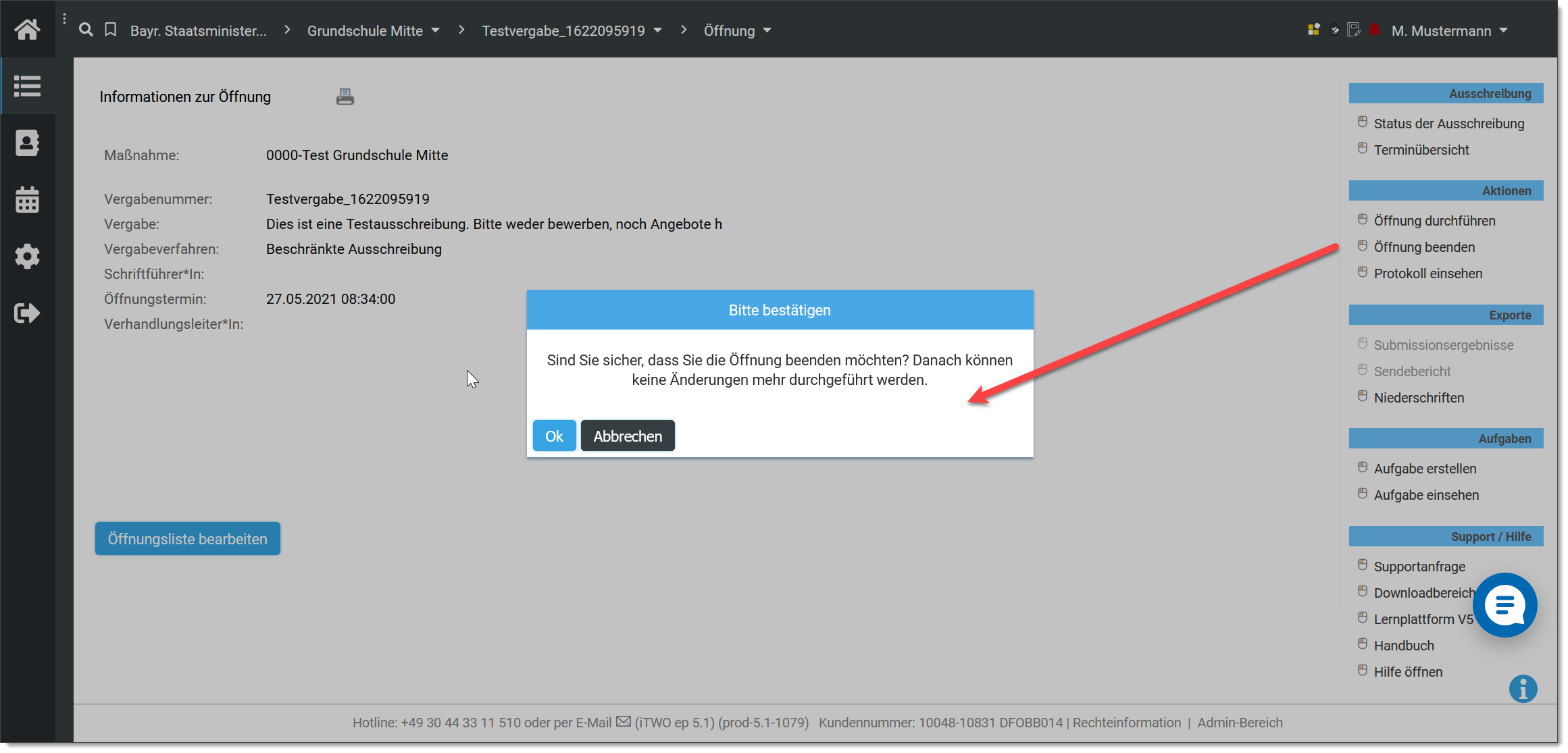
Task: Click the search magnifier icon
Action: pos(86,30)
